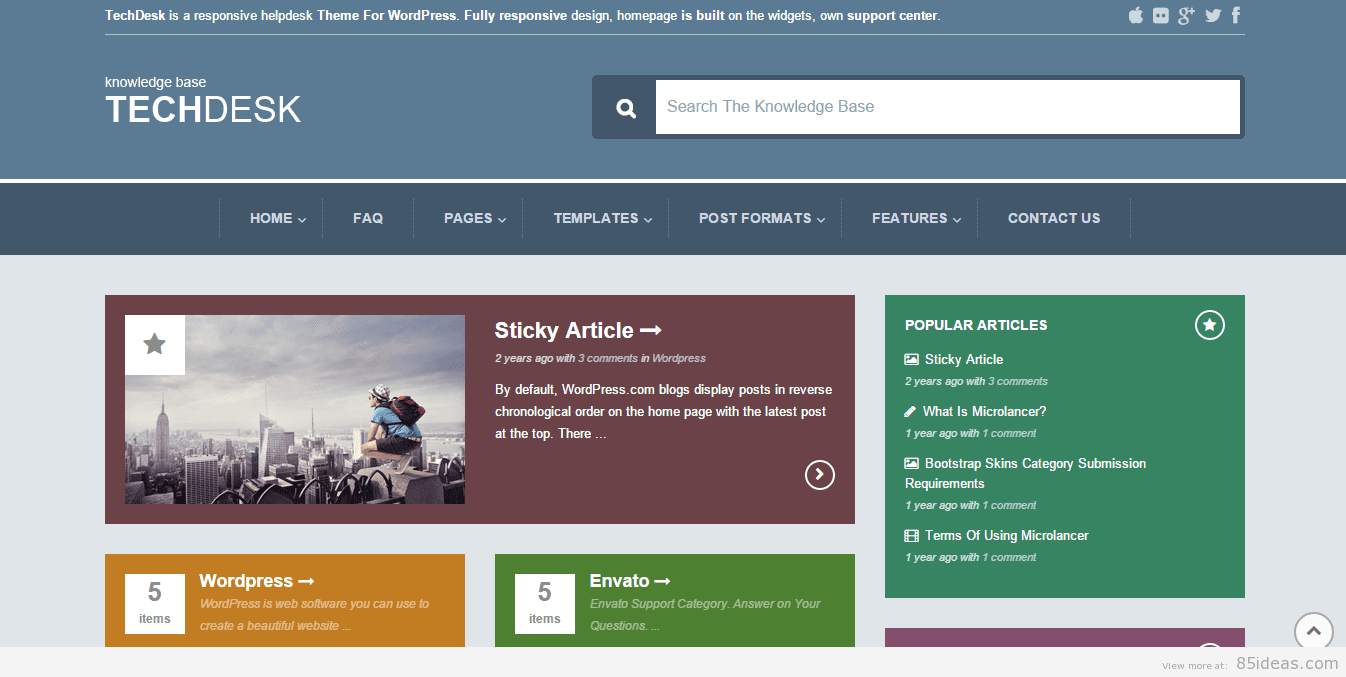Select HOME in navigation bar
This screenshot has width=1346, height=677.
(271, 218)
